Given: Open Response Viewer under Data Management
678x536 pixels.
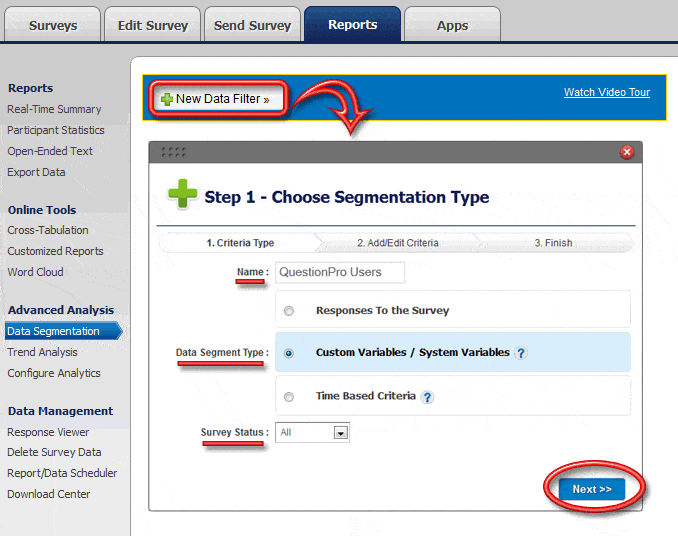Looking at the screenshot, I should [48, 432].
